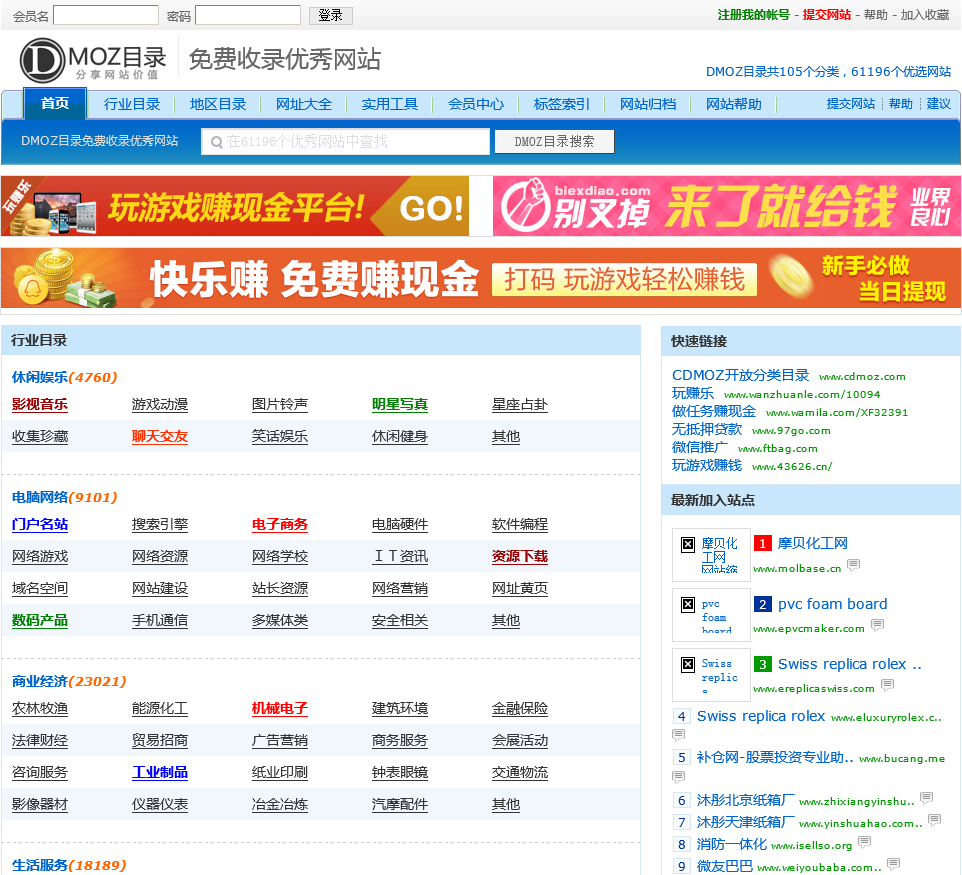Click the 别叉掉 来了就给钱 banner
Image resolution: width=962 pixels, height=875 pixels.
(x=727, y=206)
